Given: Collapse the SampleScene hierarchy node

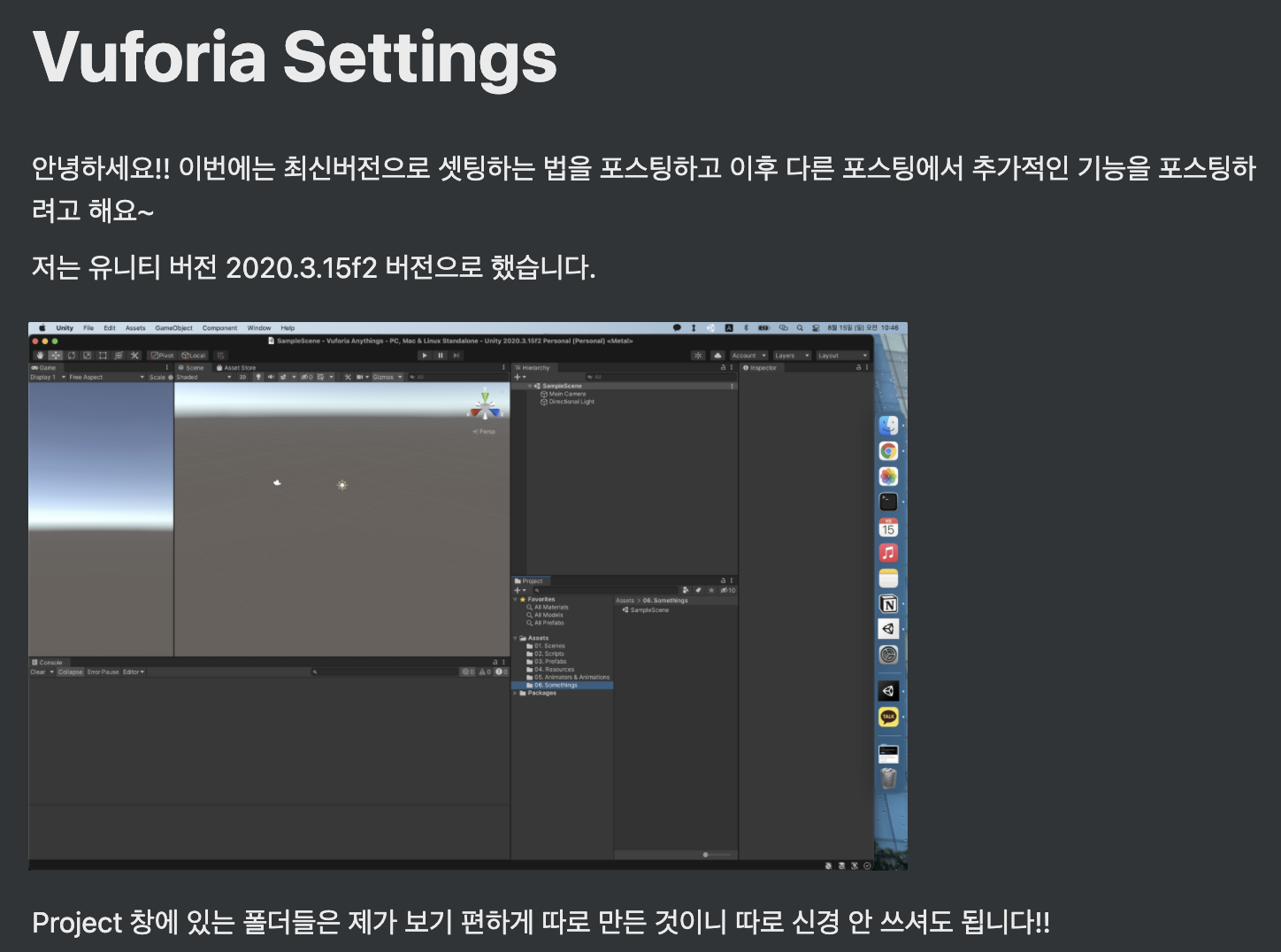Looking at the screenshot, I should pyautogui.click(x=530, y=386).
